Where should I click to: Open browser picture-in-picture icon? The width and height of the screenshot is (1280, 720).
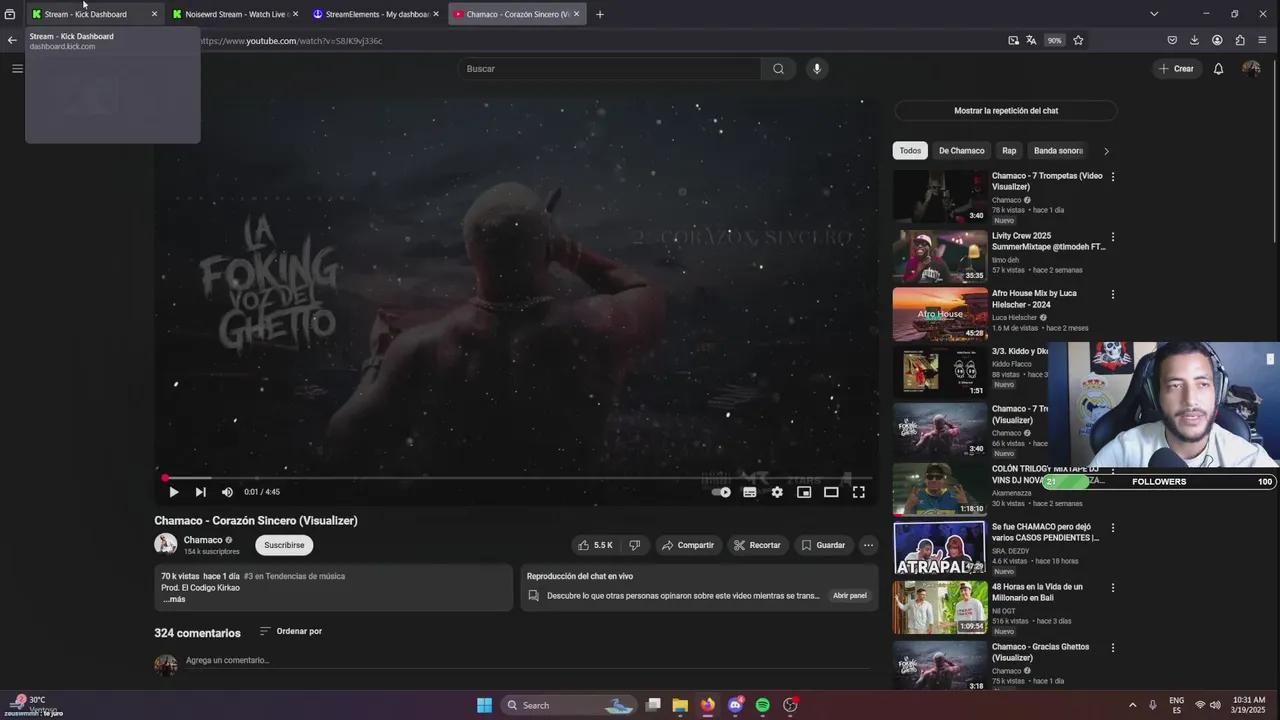click(1013, 41)
